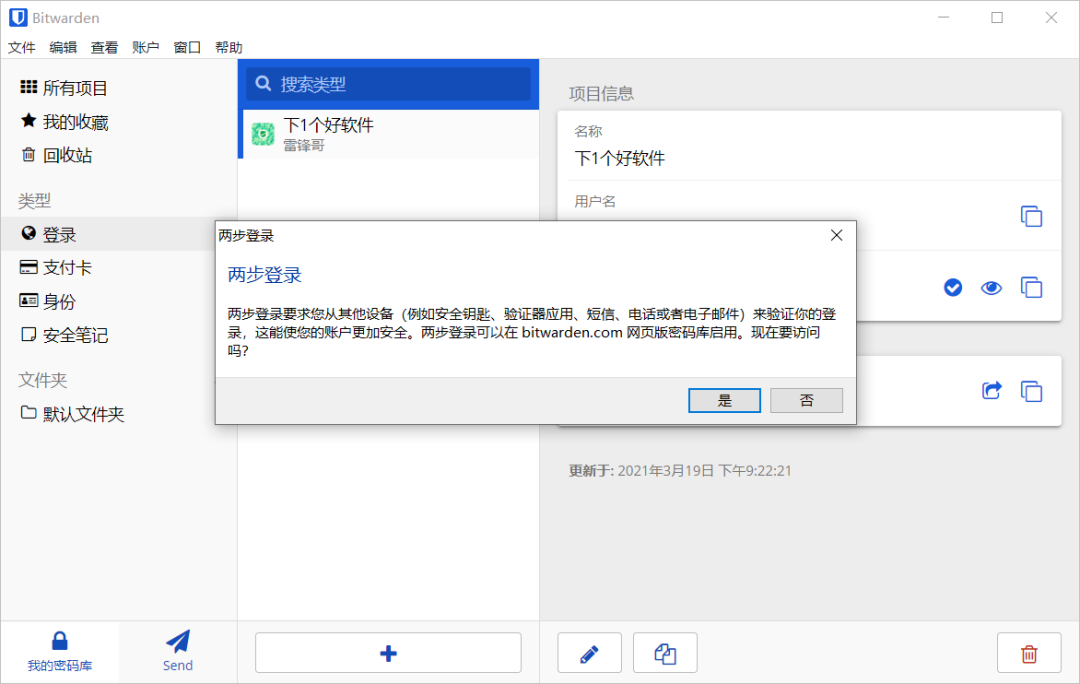Maximize the Bitwarden window
This screenshot has width=1080, height=684.
tap(997, 17)
